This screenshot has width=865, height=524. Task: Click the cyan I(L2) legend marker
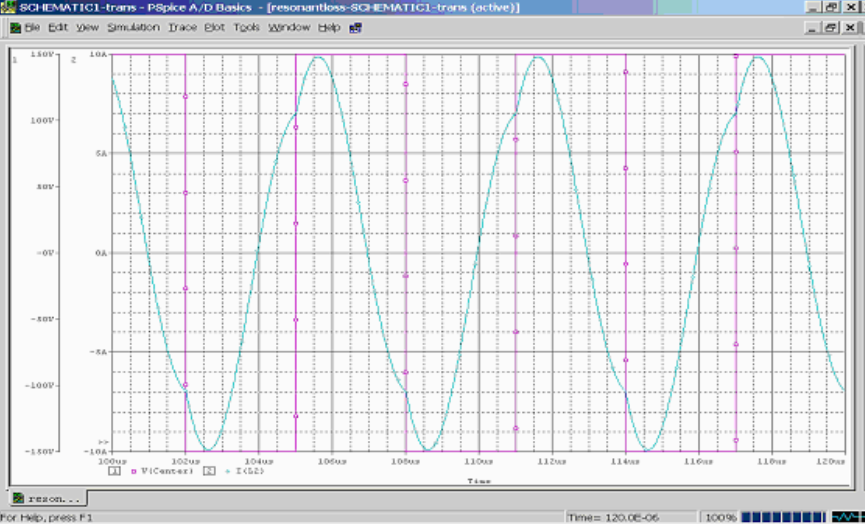point(226,472)
